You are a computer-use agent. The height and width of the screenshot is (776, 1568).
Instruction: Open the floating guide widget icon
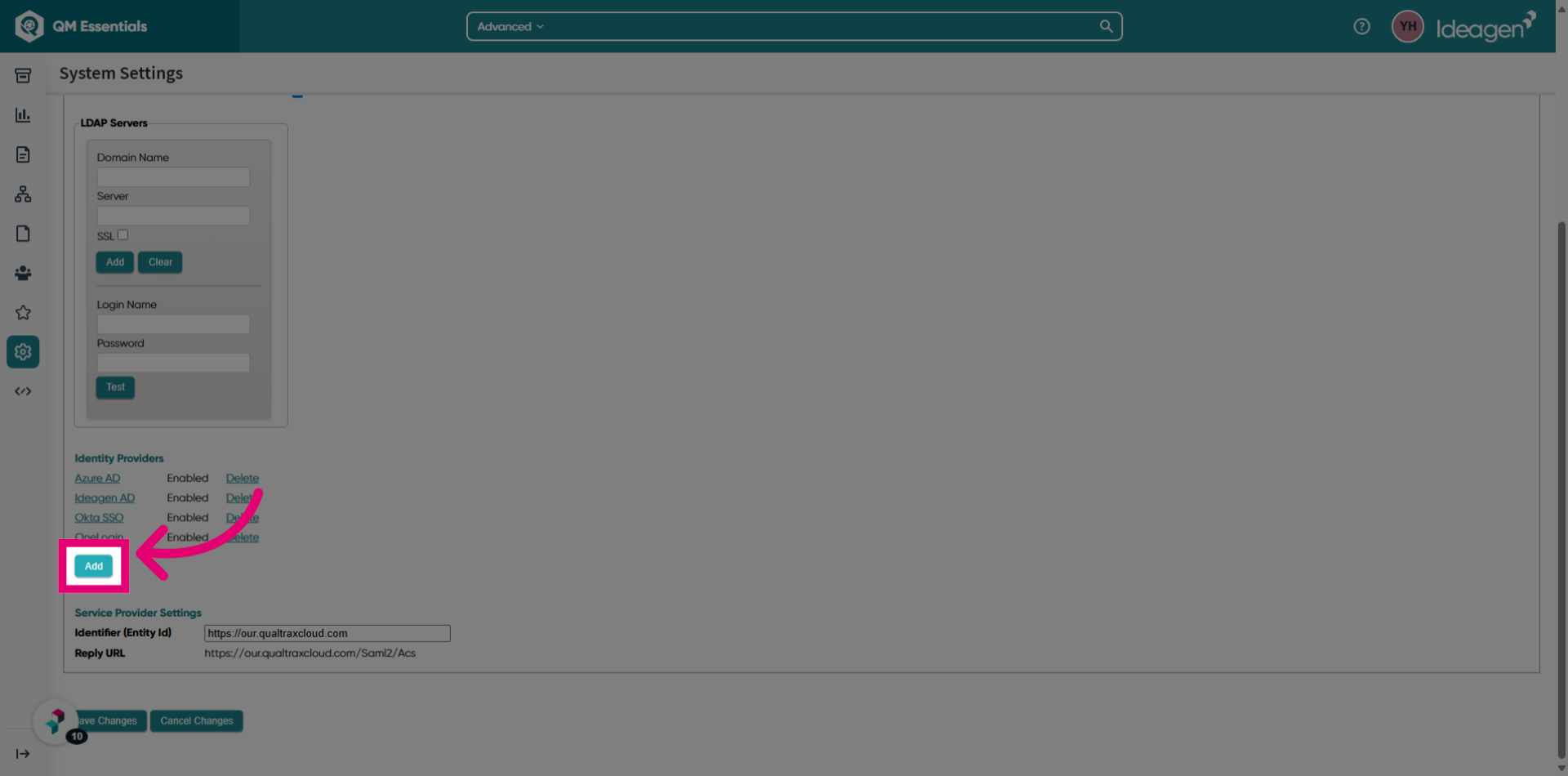[56, 720]
